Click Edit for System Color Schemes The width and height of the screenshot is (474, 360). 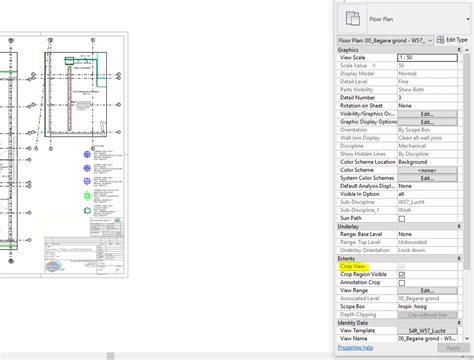click(x=427, y=178)
